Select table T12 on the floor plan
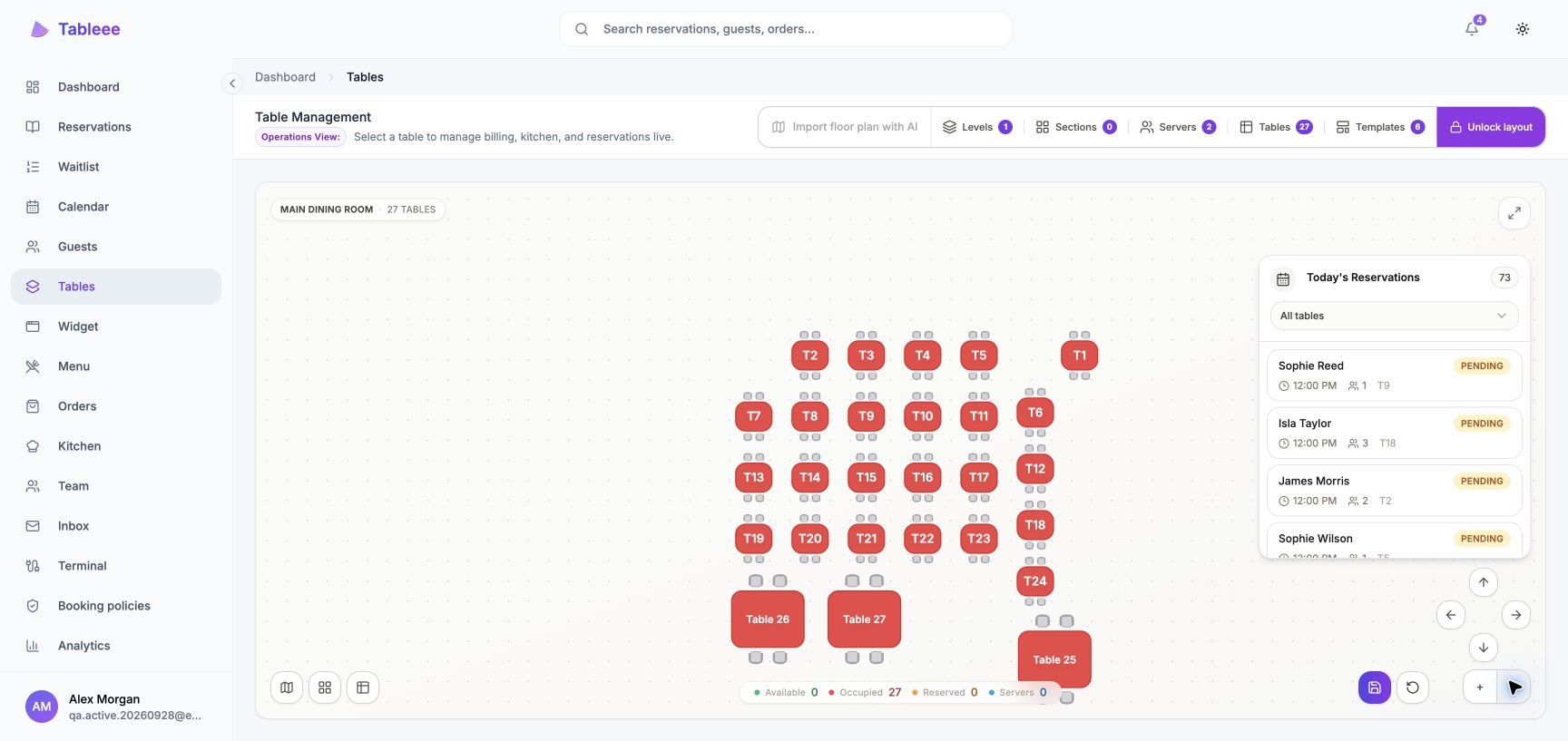1568x741 pixels. click(x=1035, y=469)
